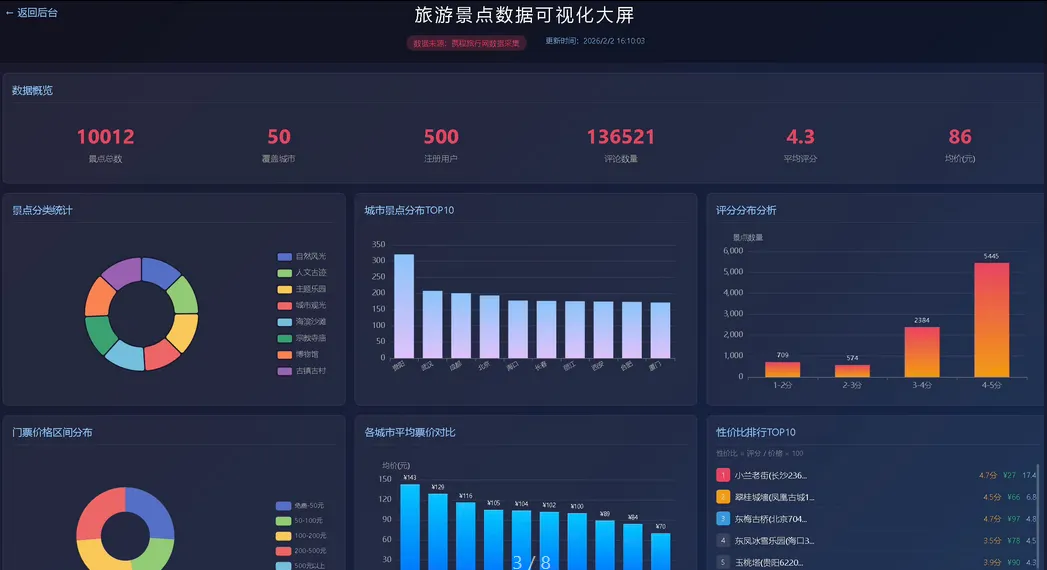1047x570 pixels.
Task: Toggle 免费-50元 price legend item
Action: [300, 505]
